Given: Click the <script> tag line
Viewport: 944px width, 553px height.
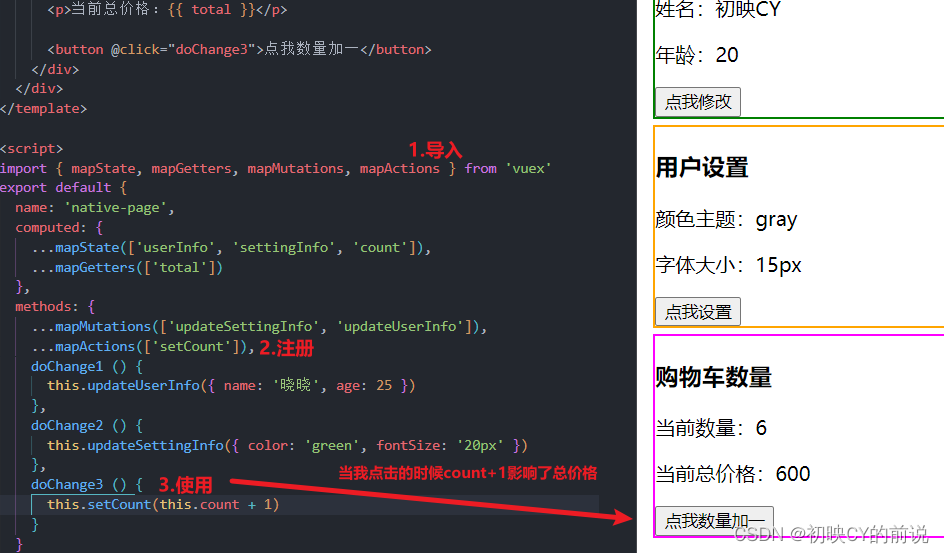Looking at the screenshot, I should (31, 149).
